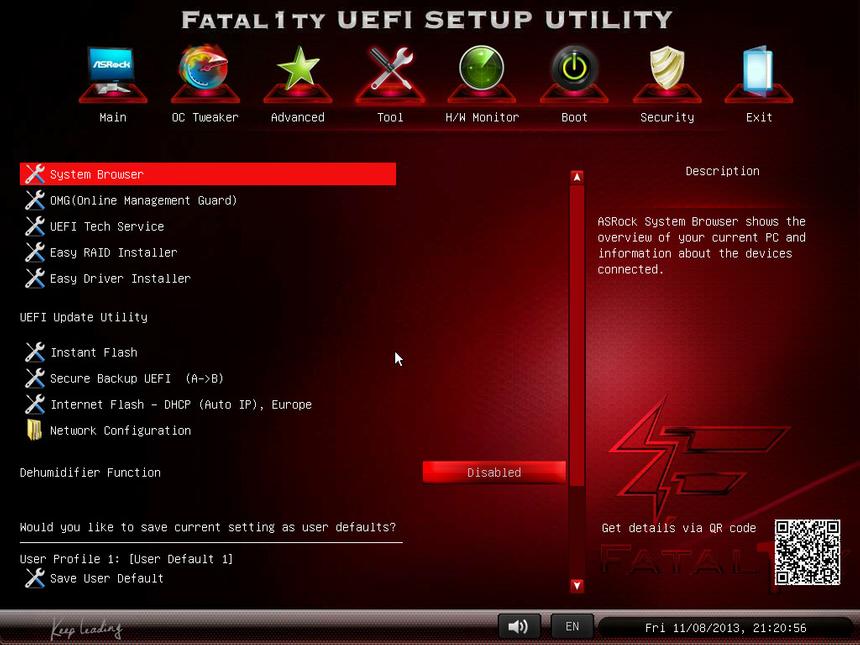Click the Boot power-button icon
The width and height of the screenshot is (860, 645).
[573, 72]
